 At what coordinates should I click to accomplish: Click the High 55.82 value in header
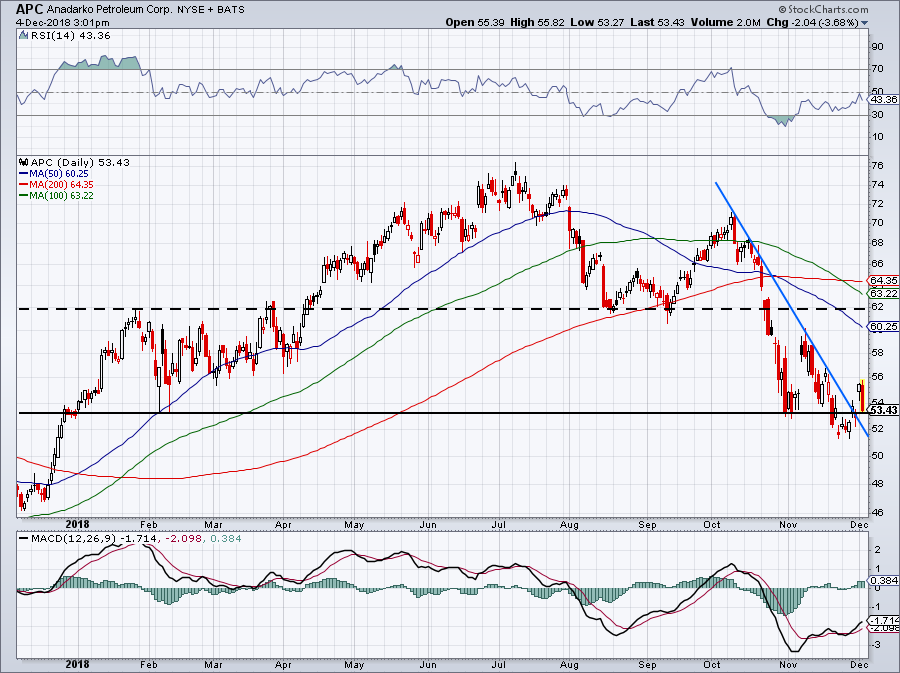[537, 22]
